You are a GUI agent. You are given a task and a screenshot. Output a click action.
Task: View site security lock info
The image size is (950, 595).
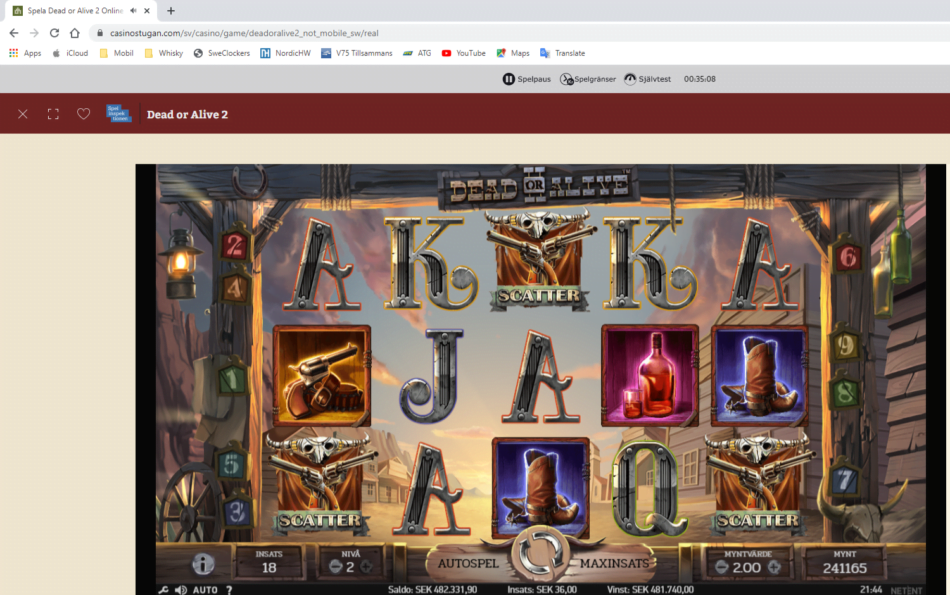(100, 33)
